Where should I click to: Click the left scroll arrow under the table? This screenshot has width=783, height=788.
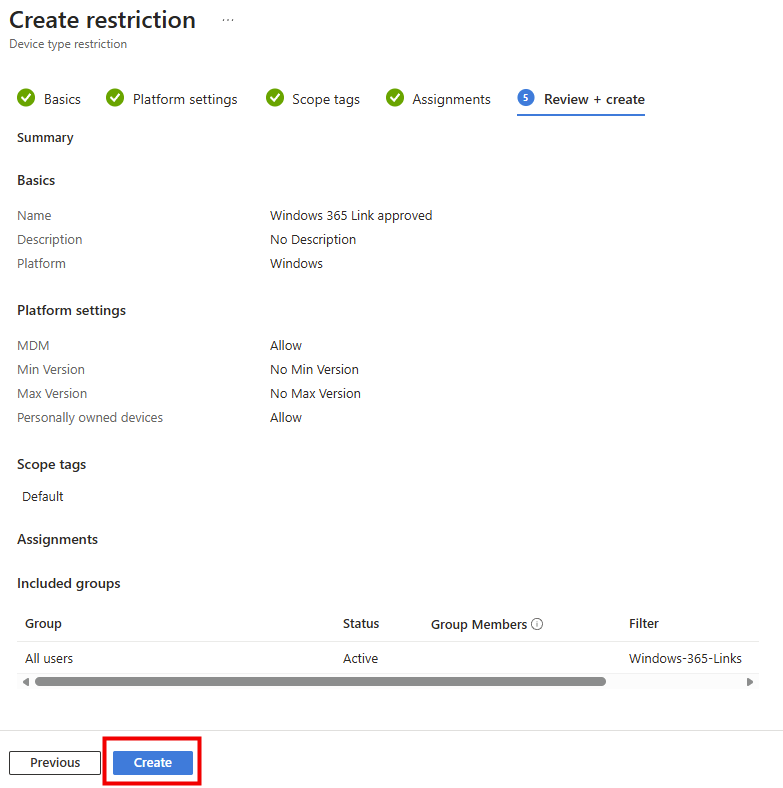coord(25,682)
